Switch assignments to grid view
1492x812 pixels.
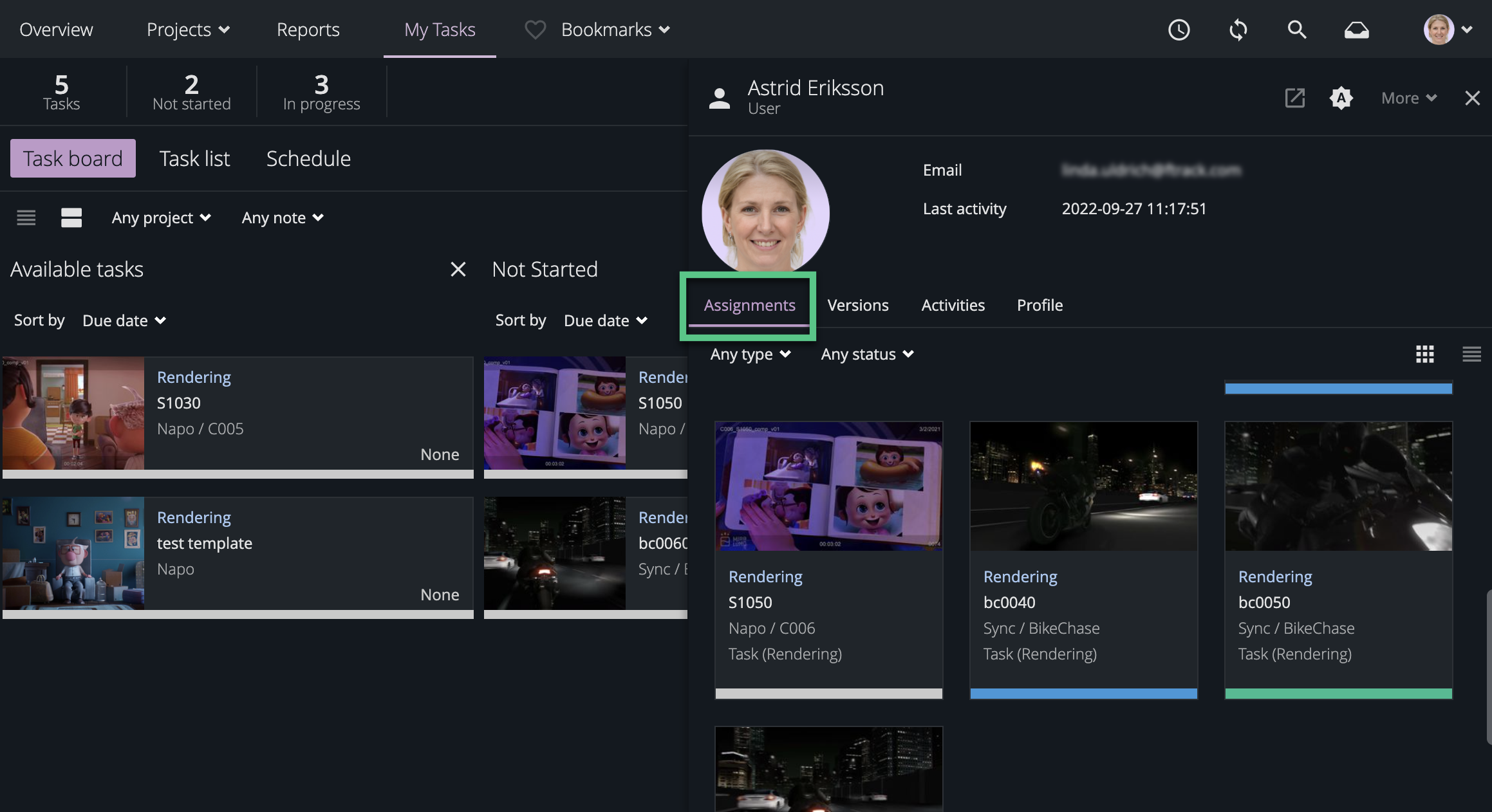[x=1424, y=354]
